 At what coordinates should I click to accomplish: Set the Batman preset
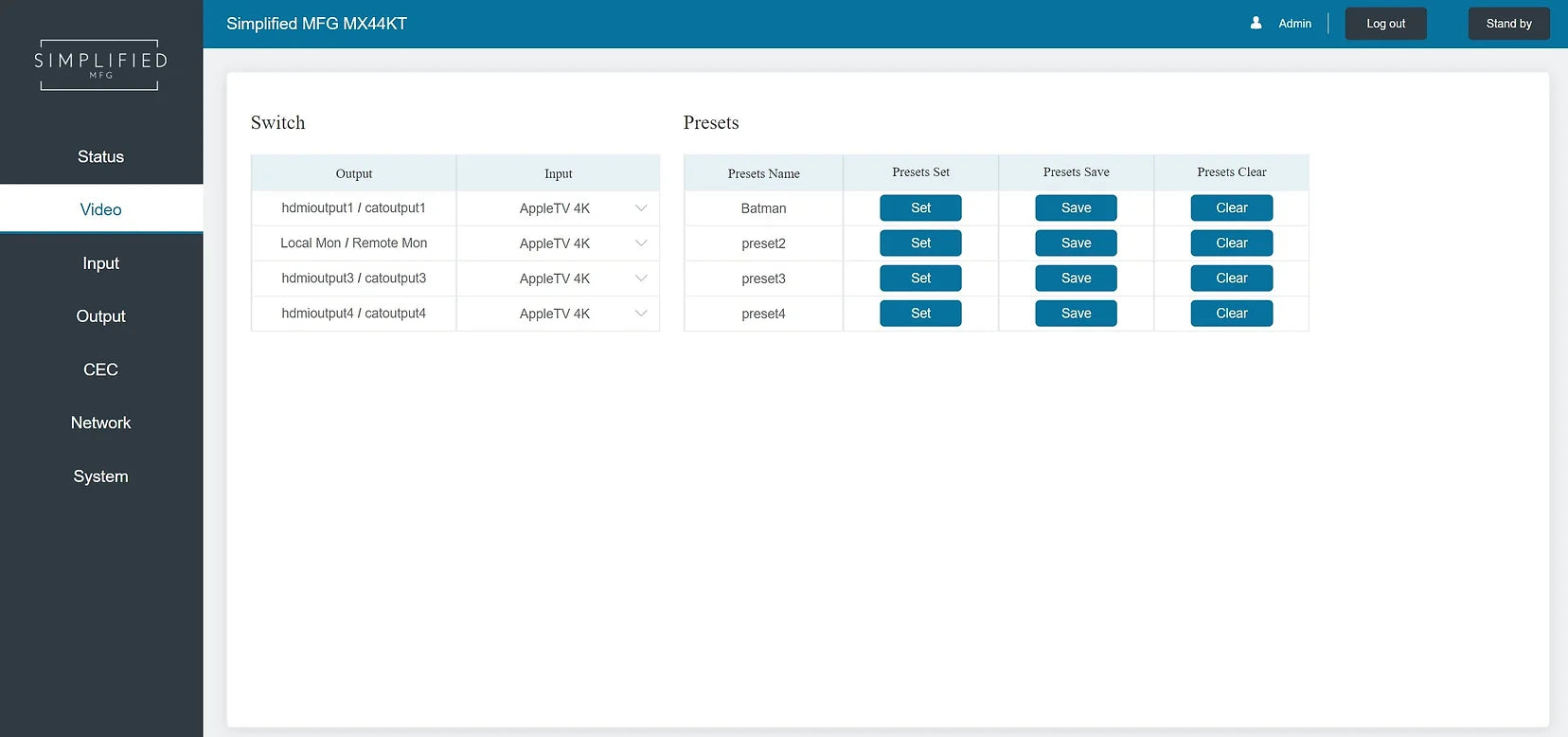[920, 208]
